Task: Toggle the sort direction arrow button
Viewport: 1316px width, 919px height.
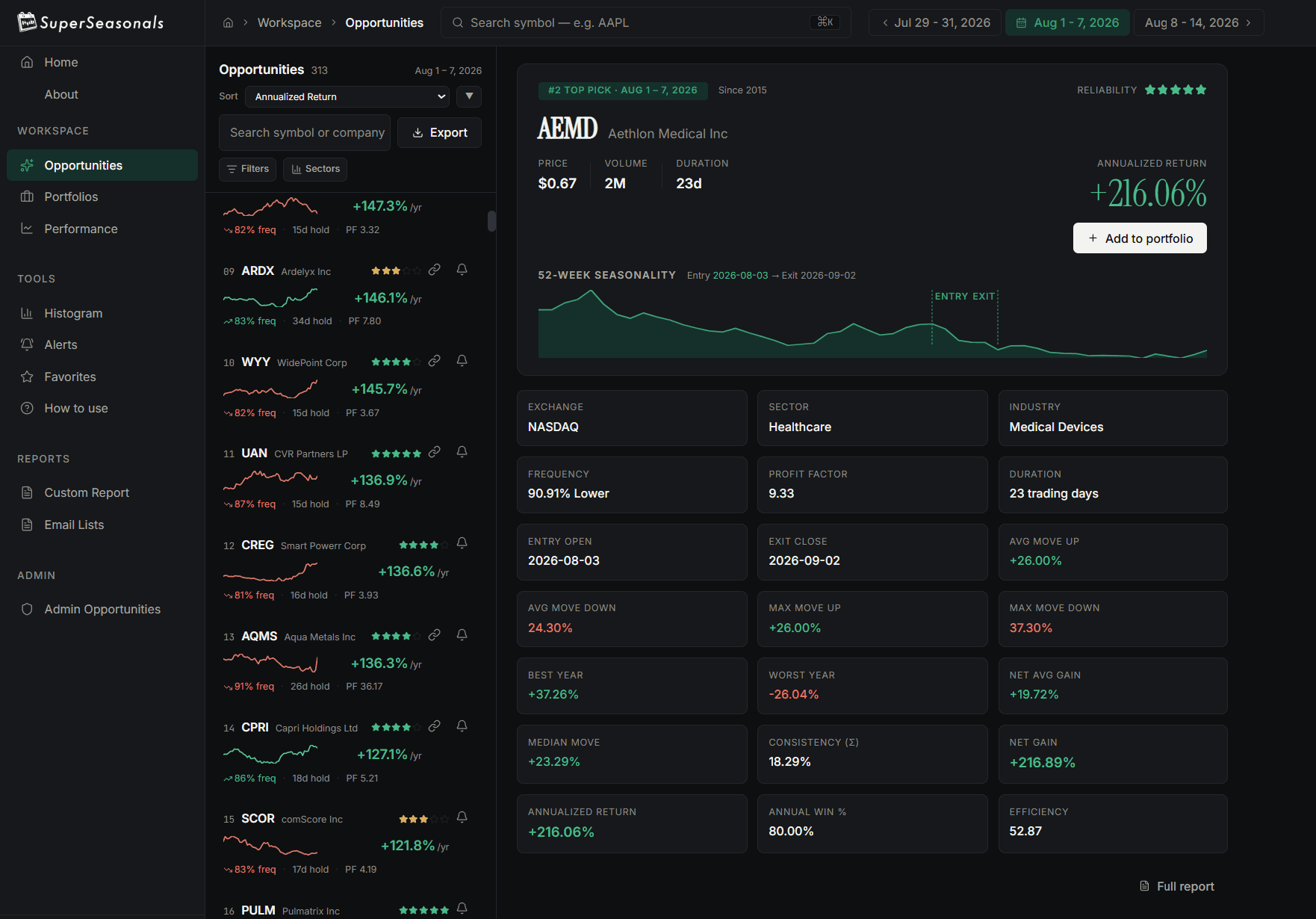Action: 469,96
